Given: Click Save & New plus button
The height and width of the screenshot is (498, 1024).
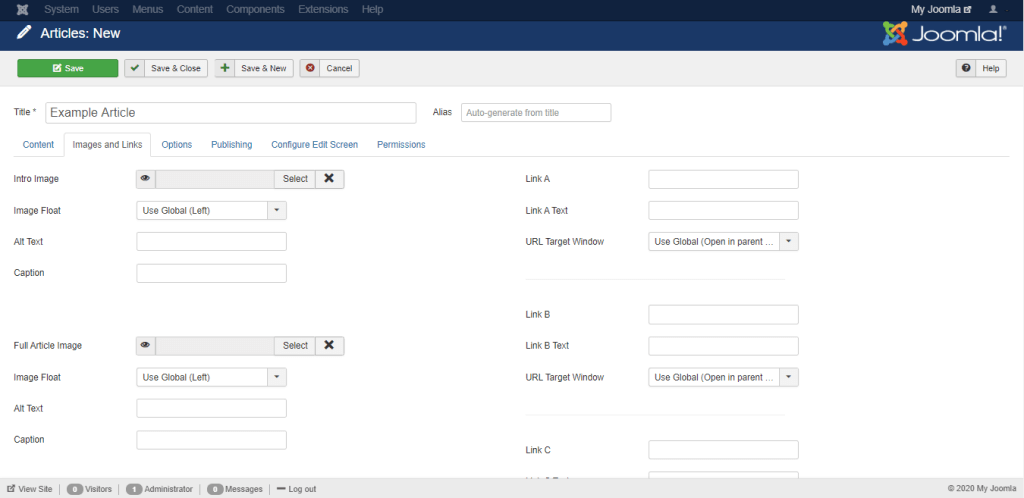Looking at the screenshot, I should click(x=253, y=68).
